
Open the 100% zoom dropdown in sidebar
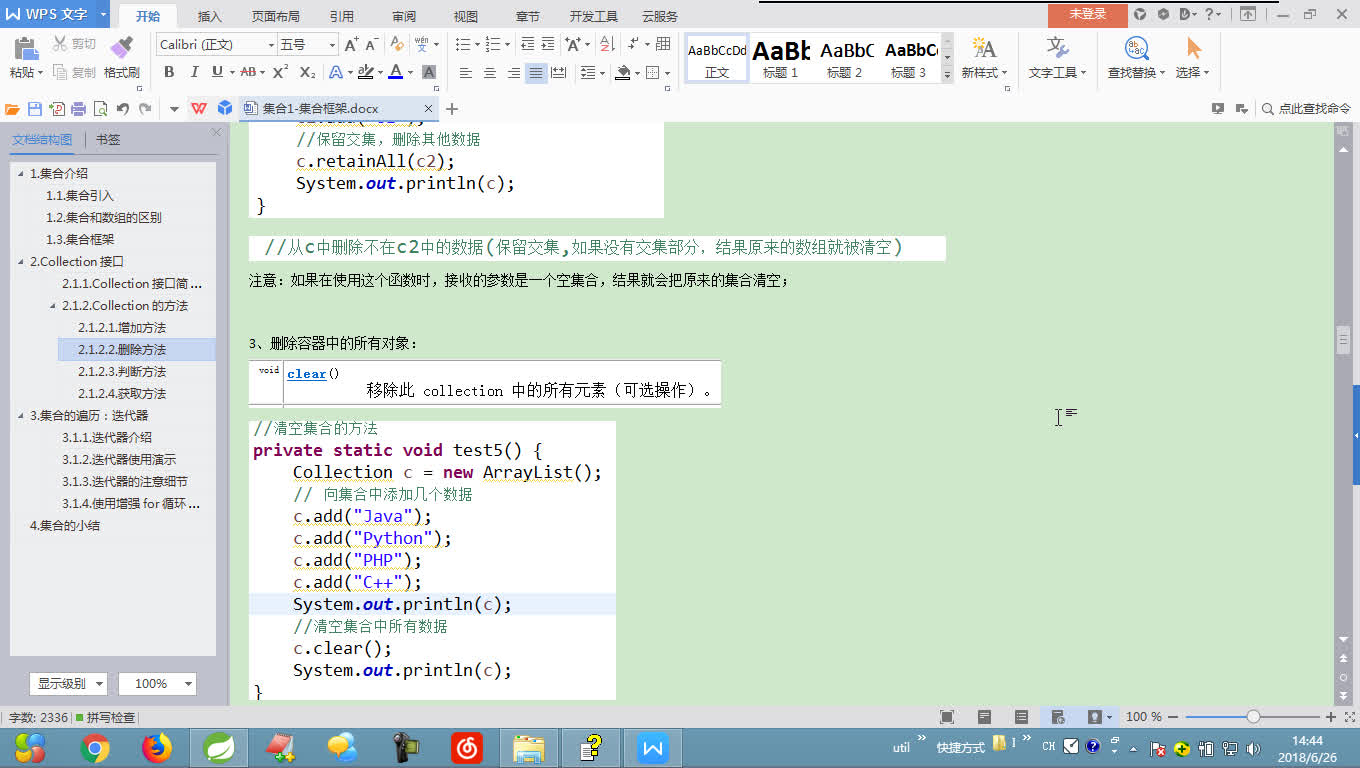[157, 684]
